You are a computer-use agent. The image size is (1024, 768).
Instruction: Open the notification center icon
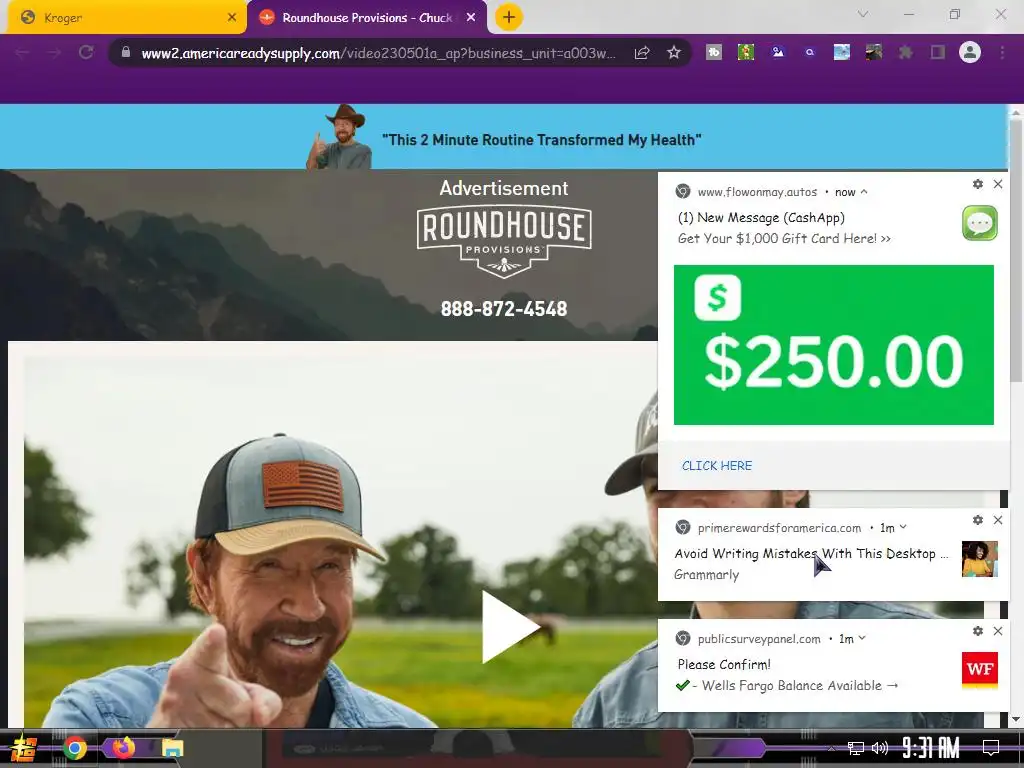pos(991,748)
